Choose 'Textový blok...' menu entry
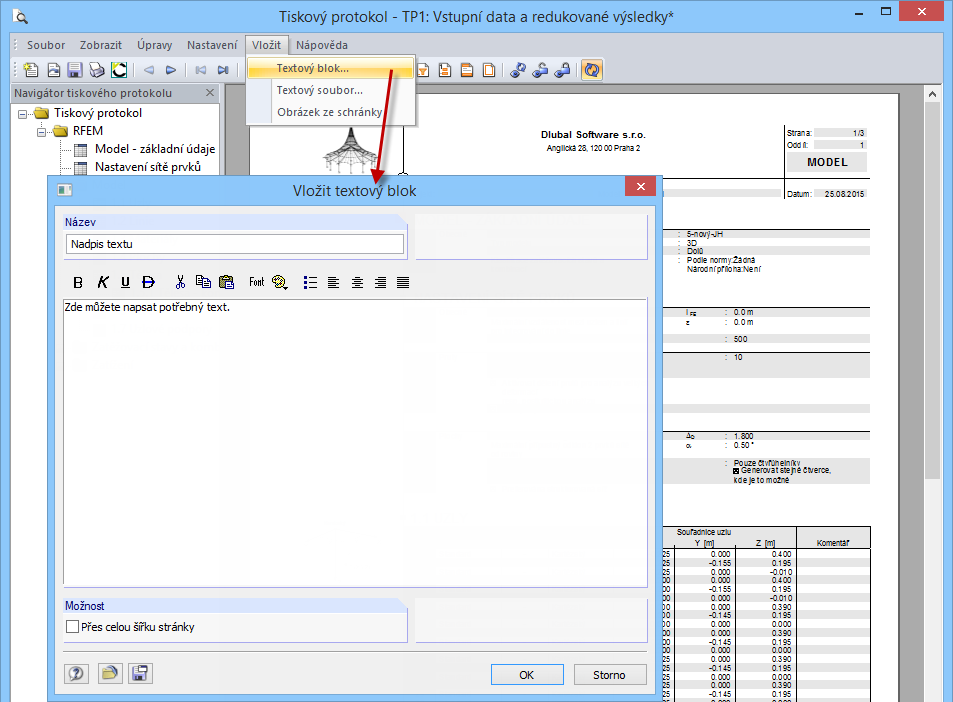Image resolution: width=953 pixels, height=702 pixels. coord(331,68)
